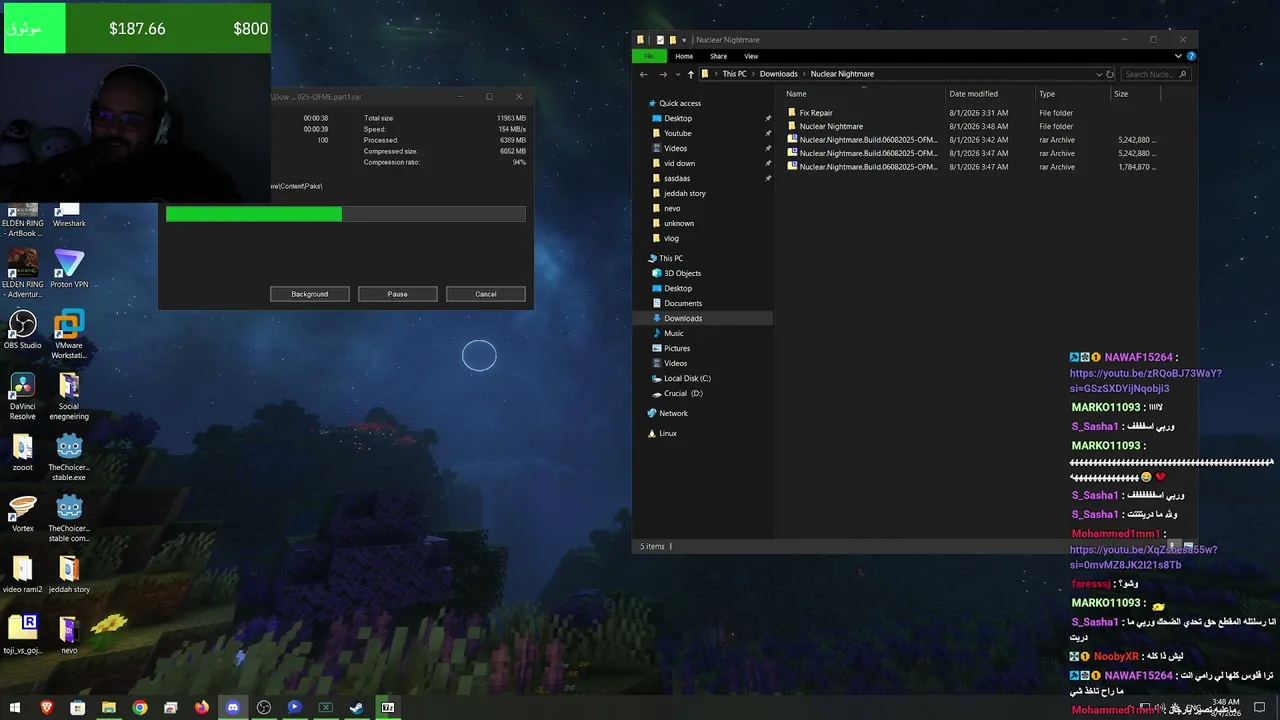This screenshot has width=1280, height=720.
Task: Open Wireshark desktop shortcut
Action: [x=69, y=215]
